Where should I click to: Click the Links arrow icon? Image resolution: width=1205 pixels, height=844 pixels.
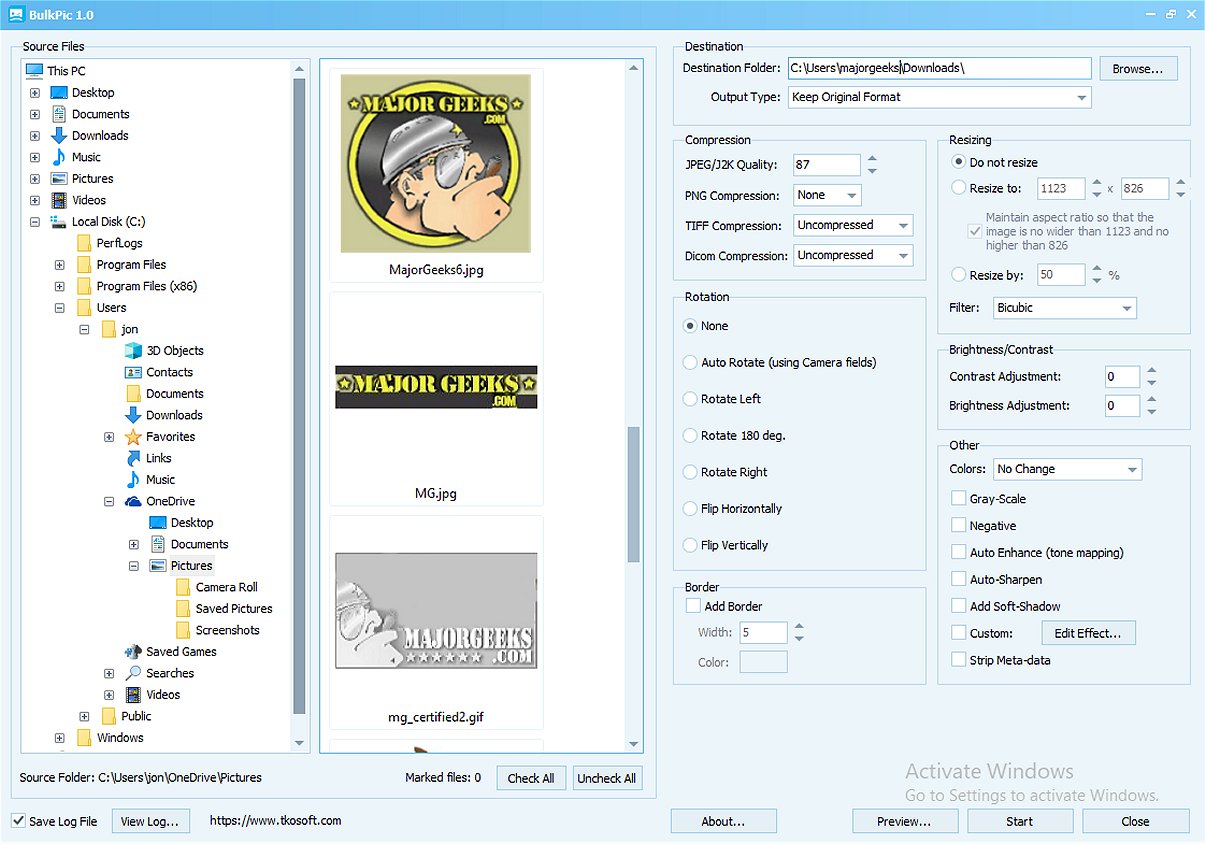[133, 458]
